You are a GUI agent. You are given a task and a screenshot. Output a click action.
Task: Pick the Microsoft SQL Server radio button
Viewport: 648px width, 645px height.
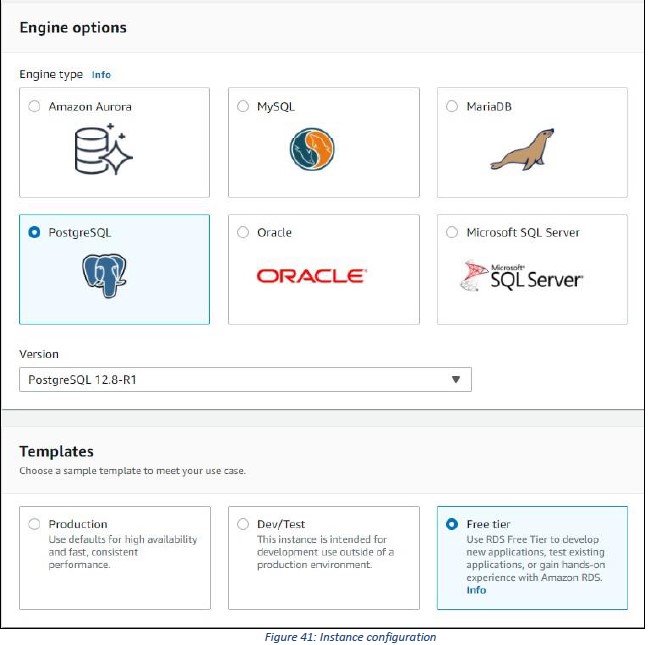pyautogui.click(x=452, y=232)
